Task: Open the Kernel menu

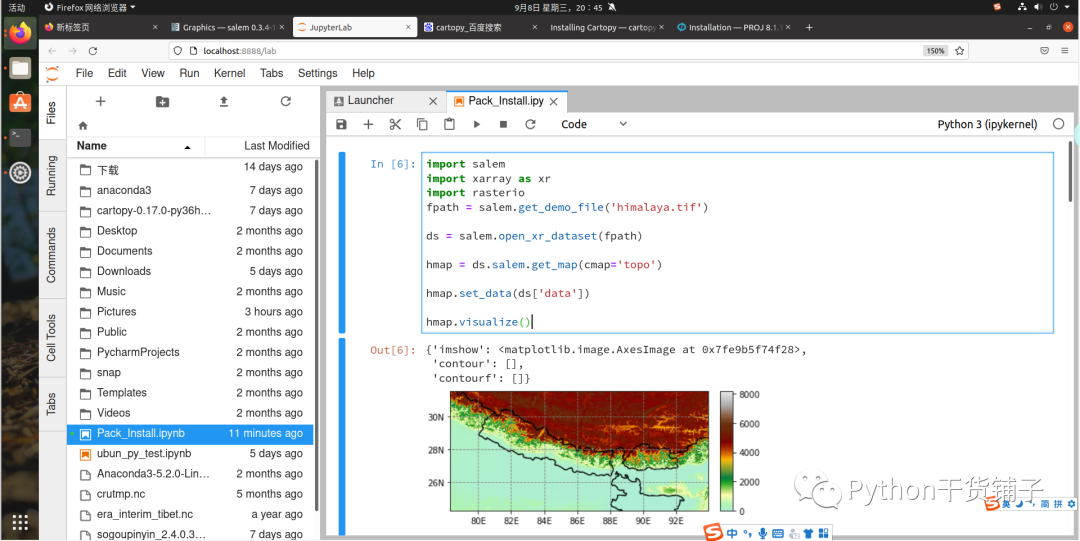Action: tap(229, 73)
